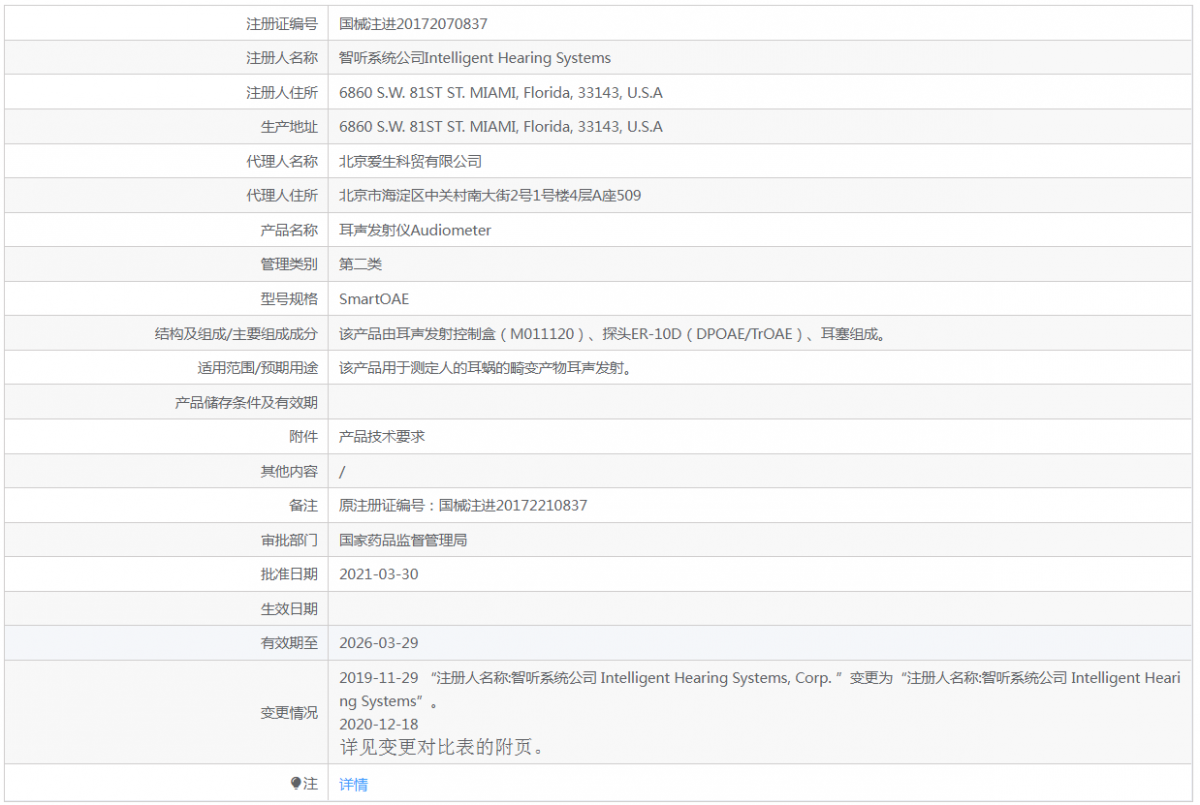Click the lightbulb icon beside 注
1200x805 pixels.
pyautogui.click(x=296, y=784)
